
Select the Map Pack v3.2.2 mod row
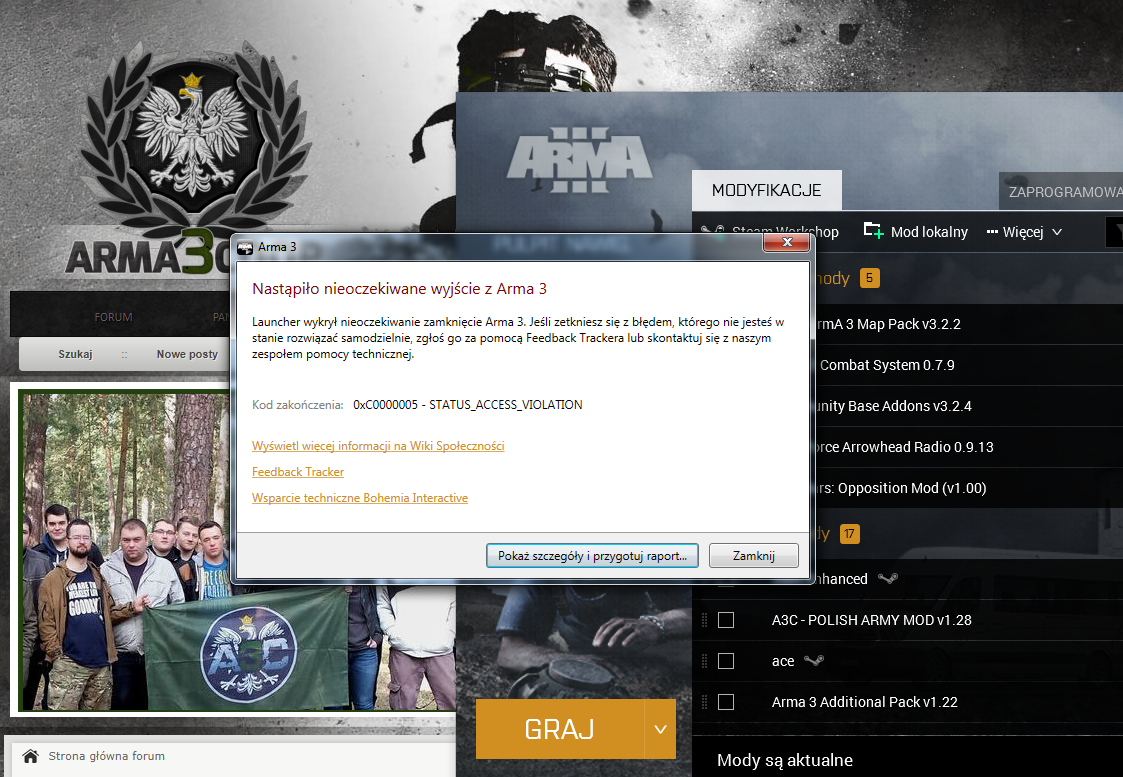[x=968, y=324]
